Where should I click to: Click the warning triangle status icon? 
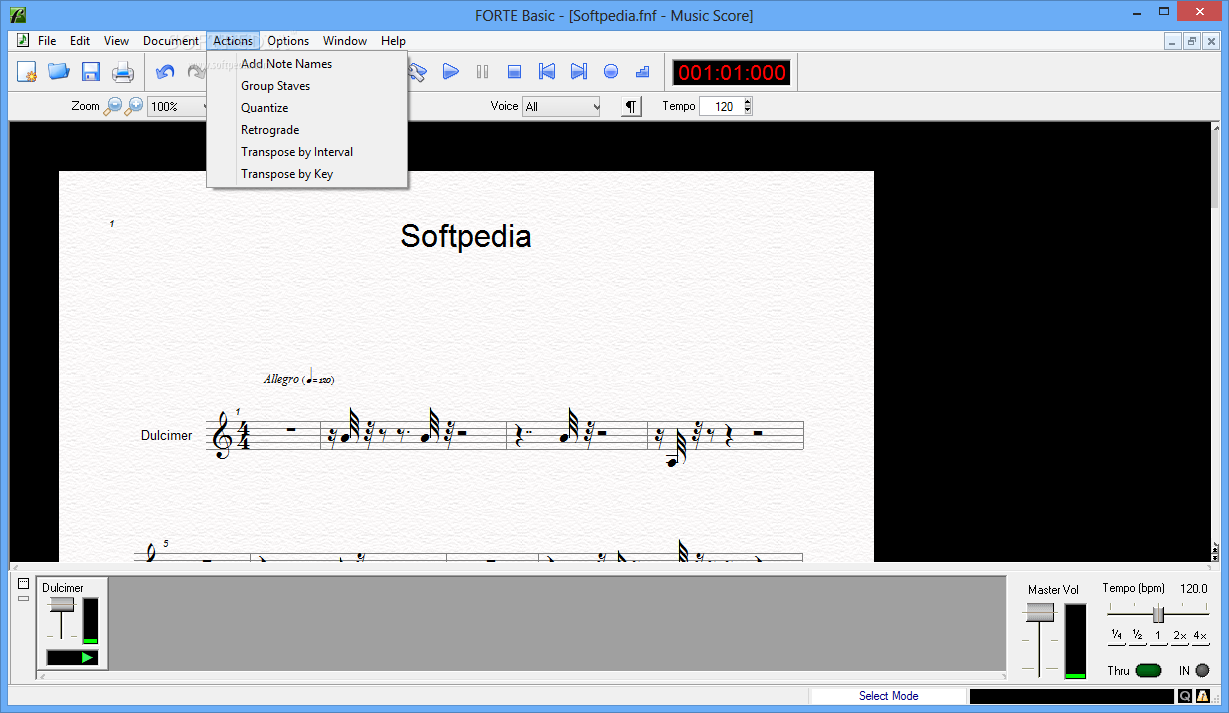coord(1203,696)
